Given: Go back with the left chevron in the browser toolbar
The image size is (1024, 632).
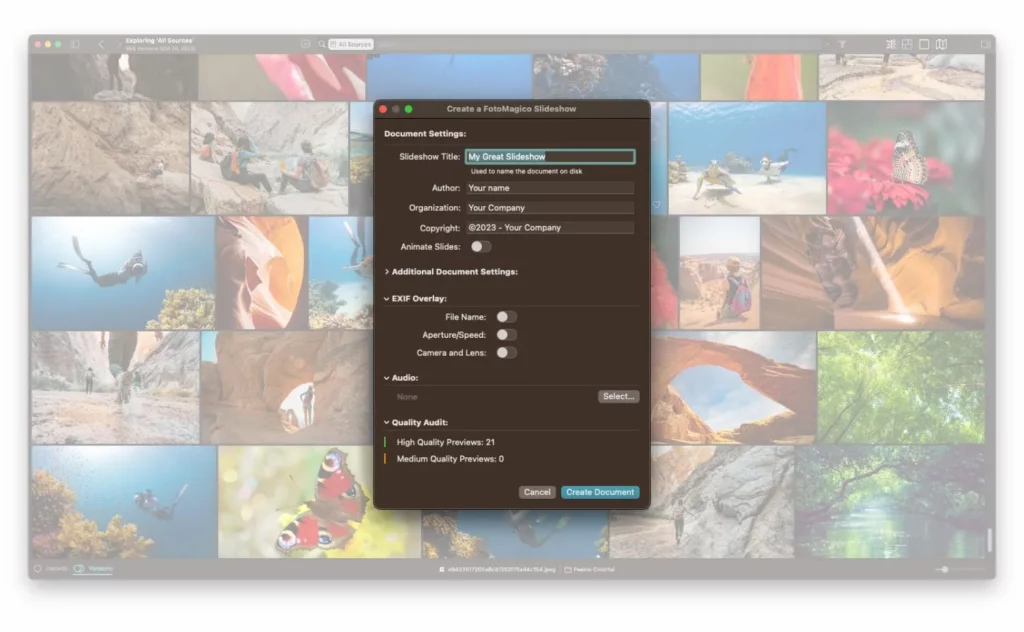Looking at the screenshot, I should (101, 44).
